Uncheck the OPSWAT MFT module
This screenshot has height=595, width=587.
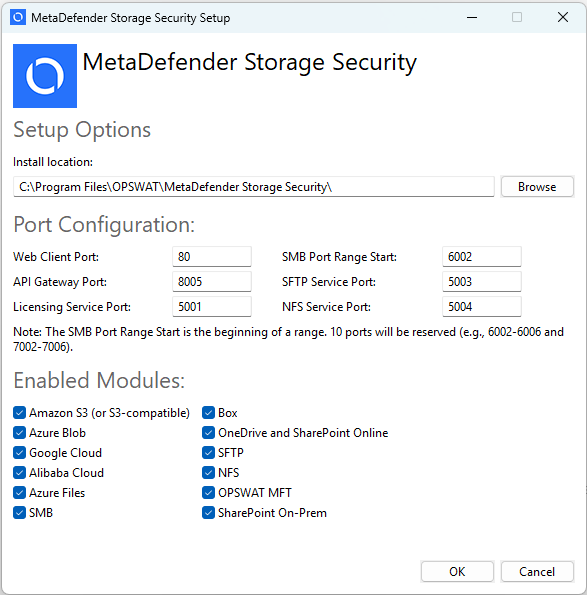(x=208, y=493)
